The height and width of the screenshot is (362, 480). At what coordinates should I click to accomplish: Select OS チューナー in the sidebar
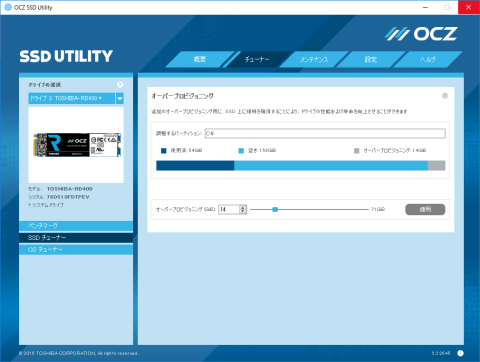[x=76, y=250]
